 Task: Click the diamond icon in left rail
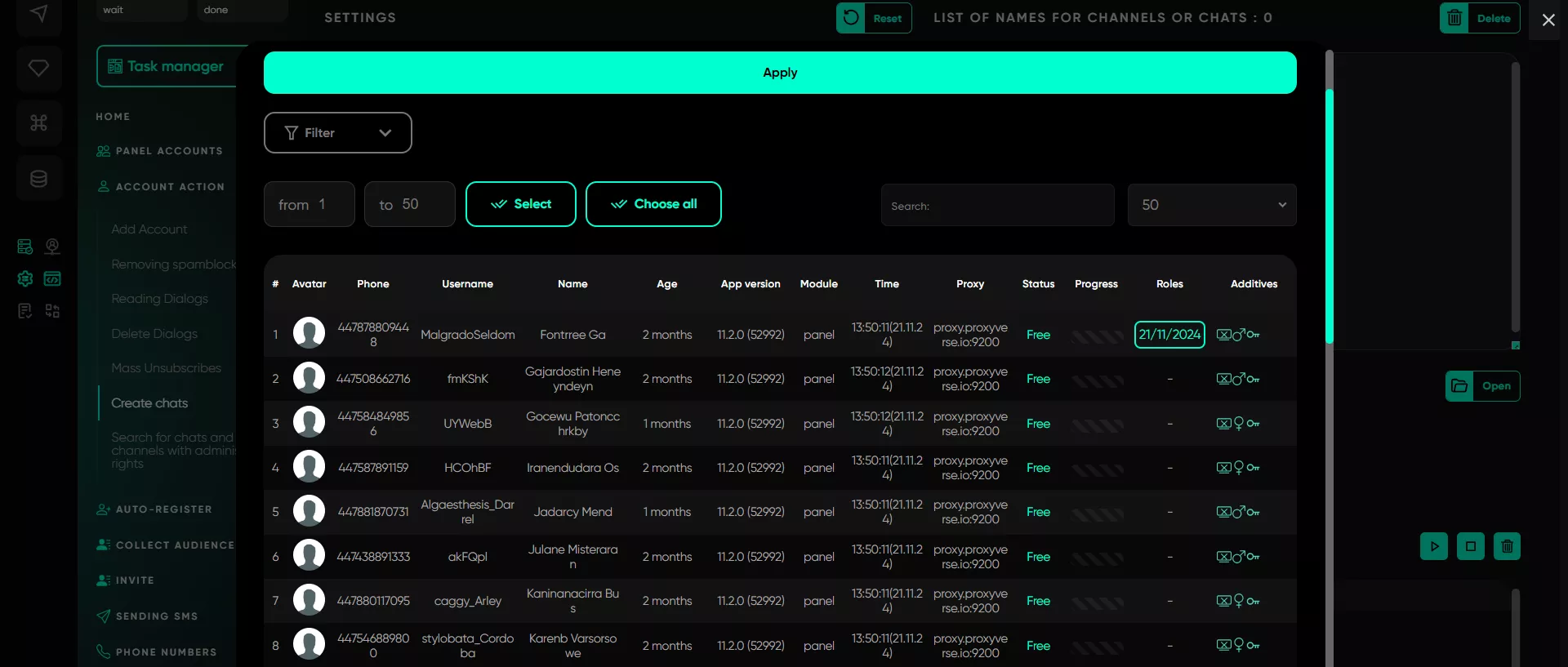(38, 68)
